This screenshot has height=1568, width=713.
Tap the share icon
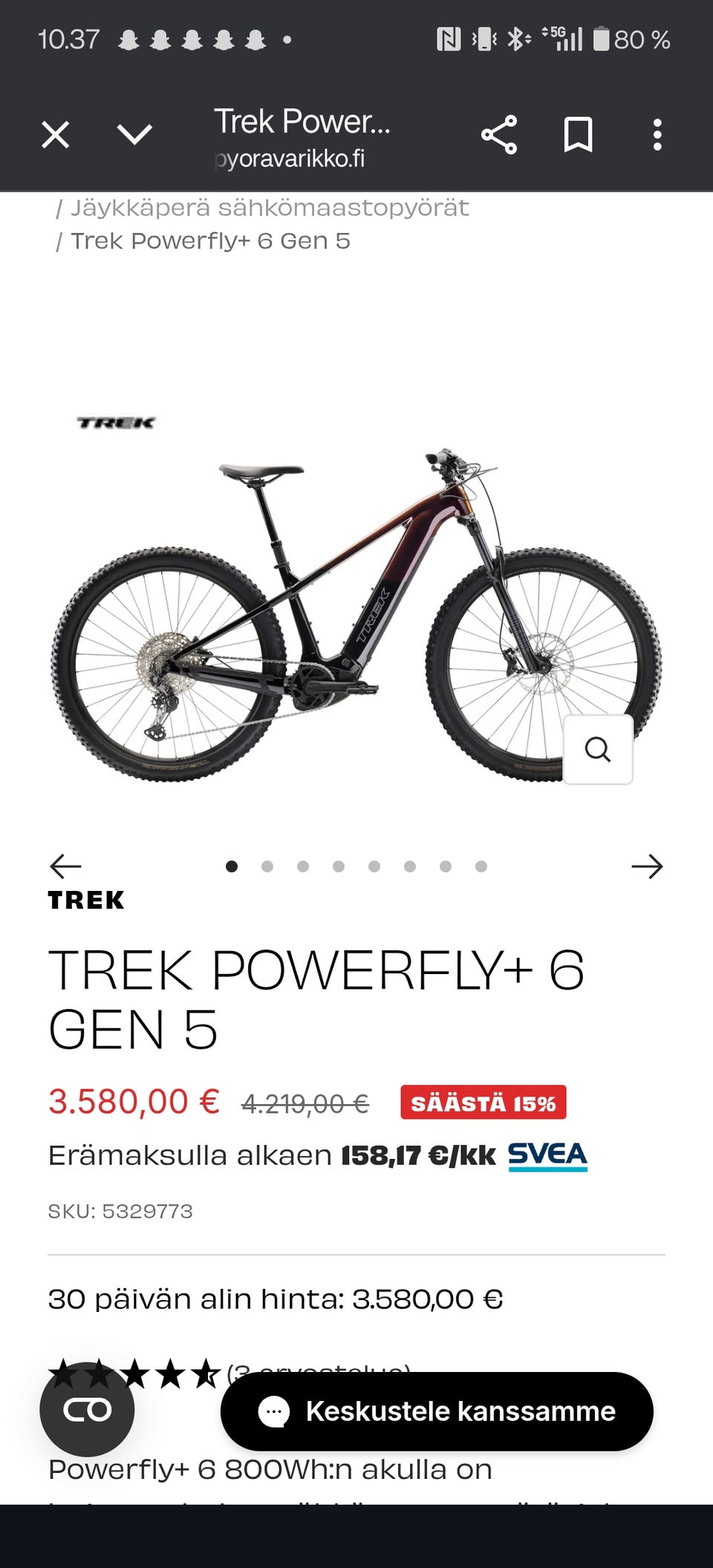tap(499, 135)
